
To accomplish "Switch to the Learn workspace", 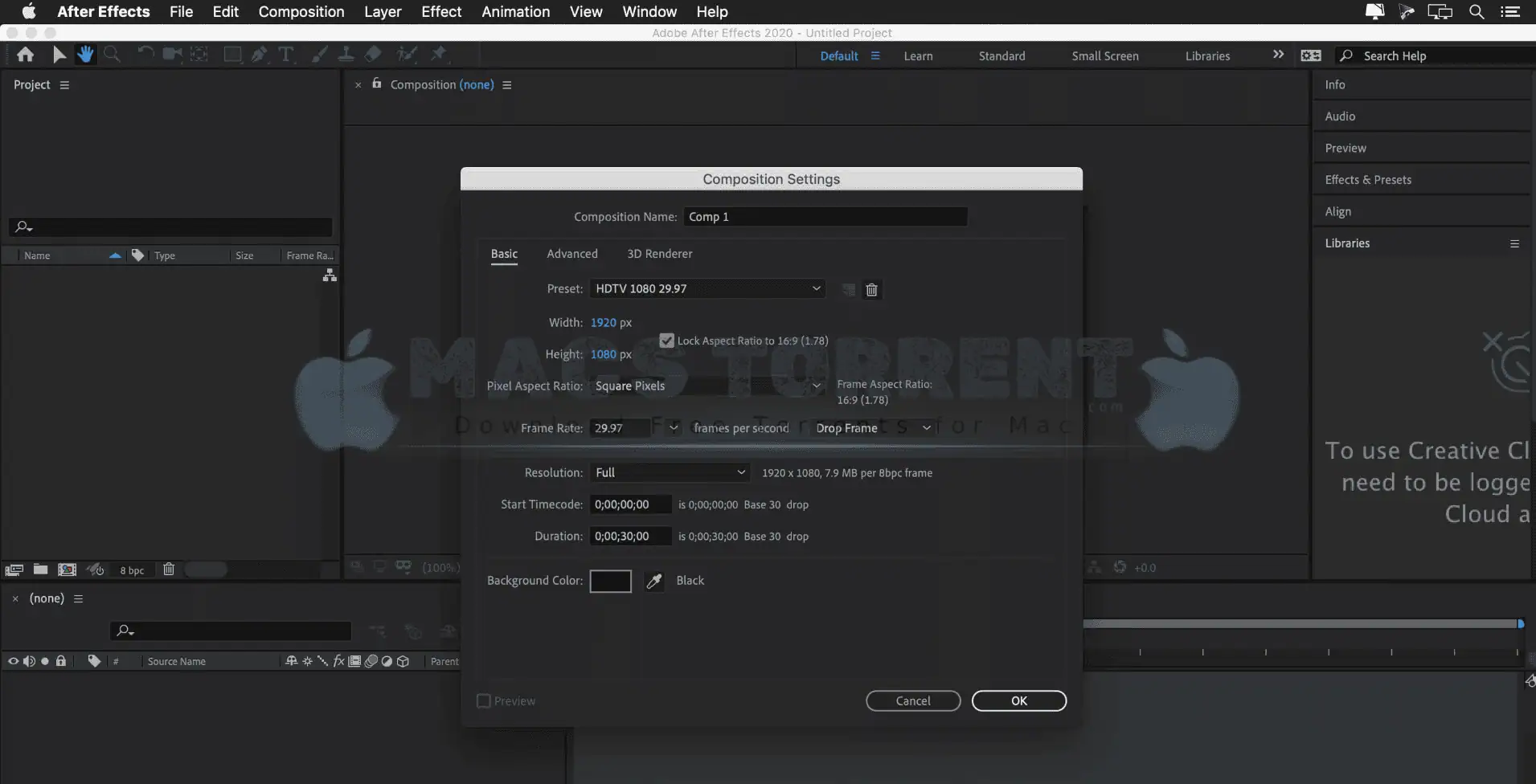I will coord(918,55).
